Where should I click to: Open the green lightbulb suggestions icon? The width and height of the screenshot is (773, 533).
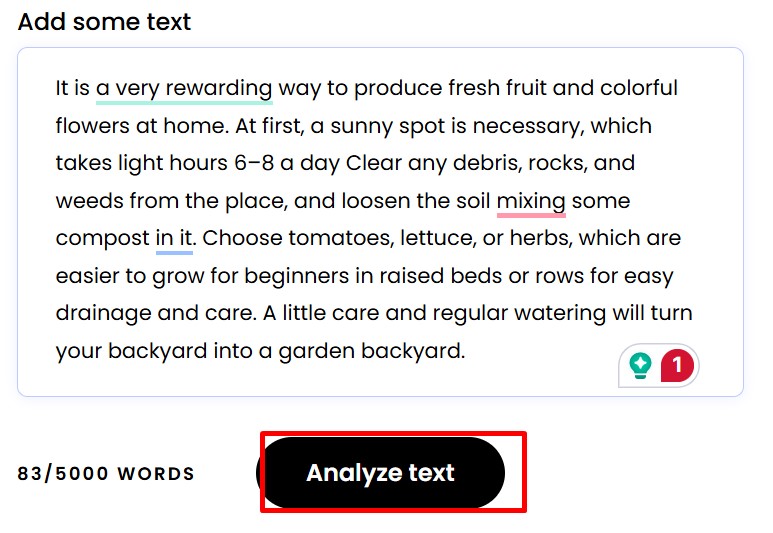pos(641,366)
